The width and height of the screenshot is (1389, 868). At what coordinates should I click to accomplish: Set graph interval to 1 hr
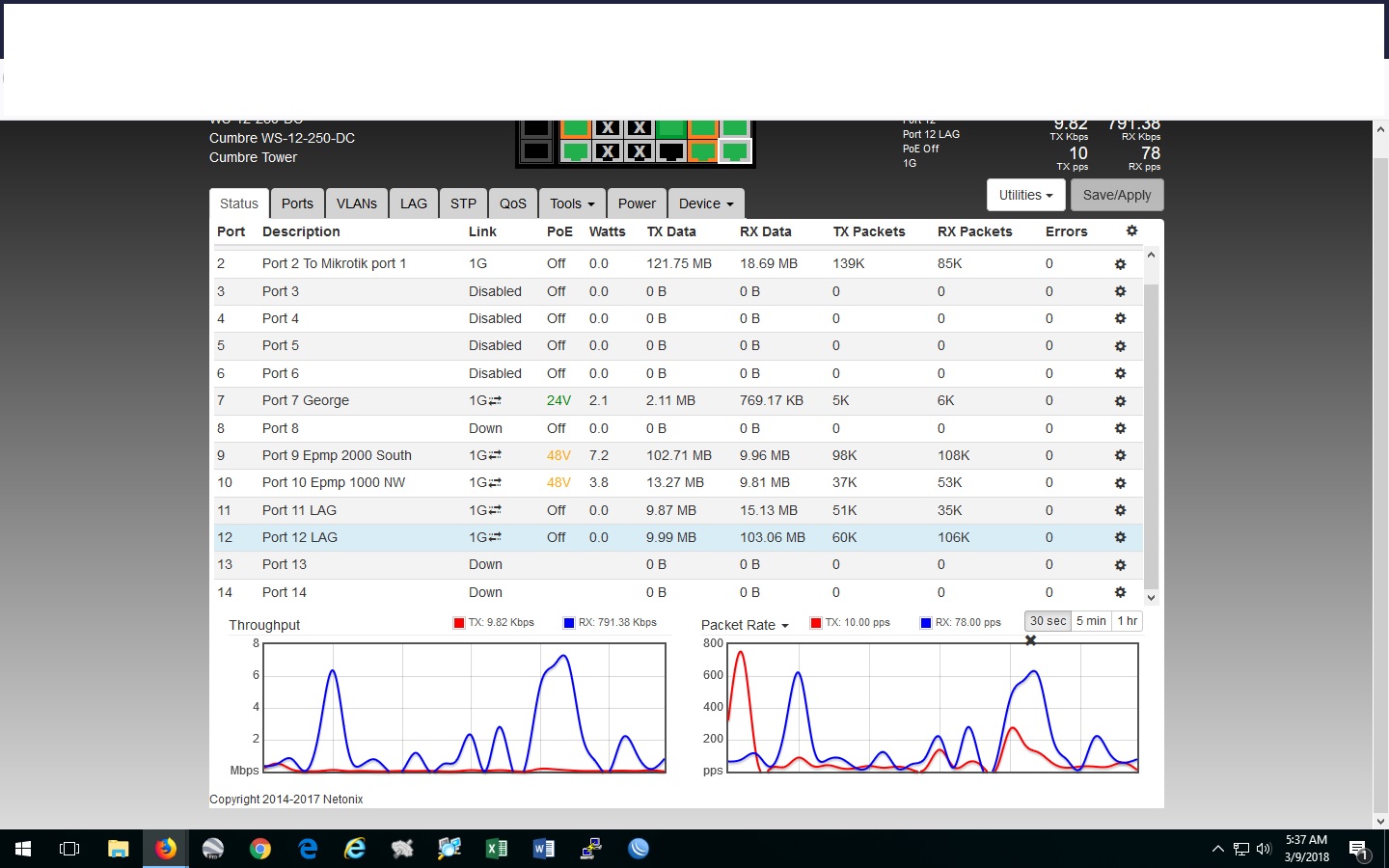(1127, 621)
